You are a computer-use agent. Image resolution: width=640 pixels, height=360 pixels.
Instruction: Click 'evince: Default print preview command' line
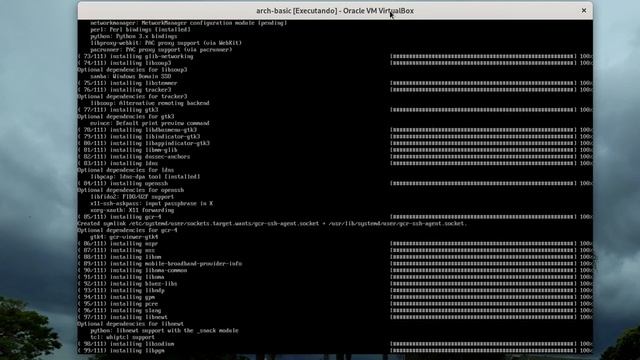[x=150, y=123]
